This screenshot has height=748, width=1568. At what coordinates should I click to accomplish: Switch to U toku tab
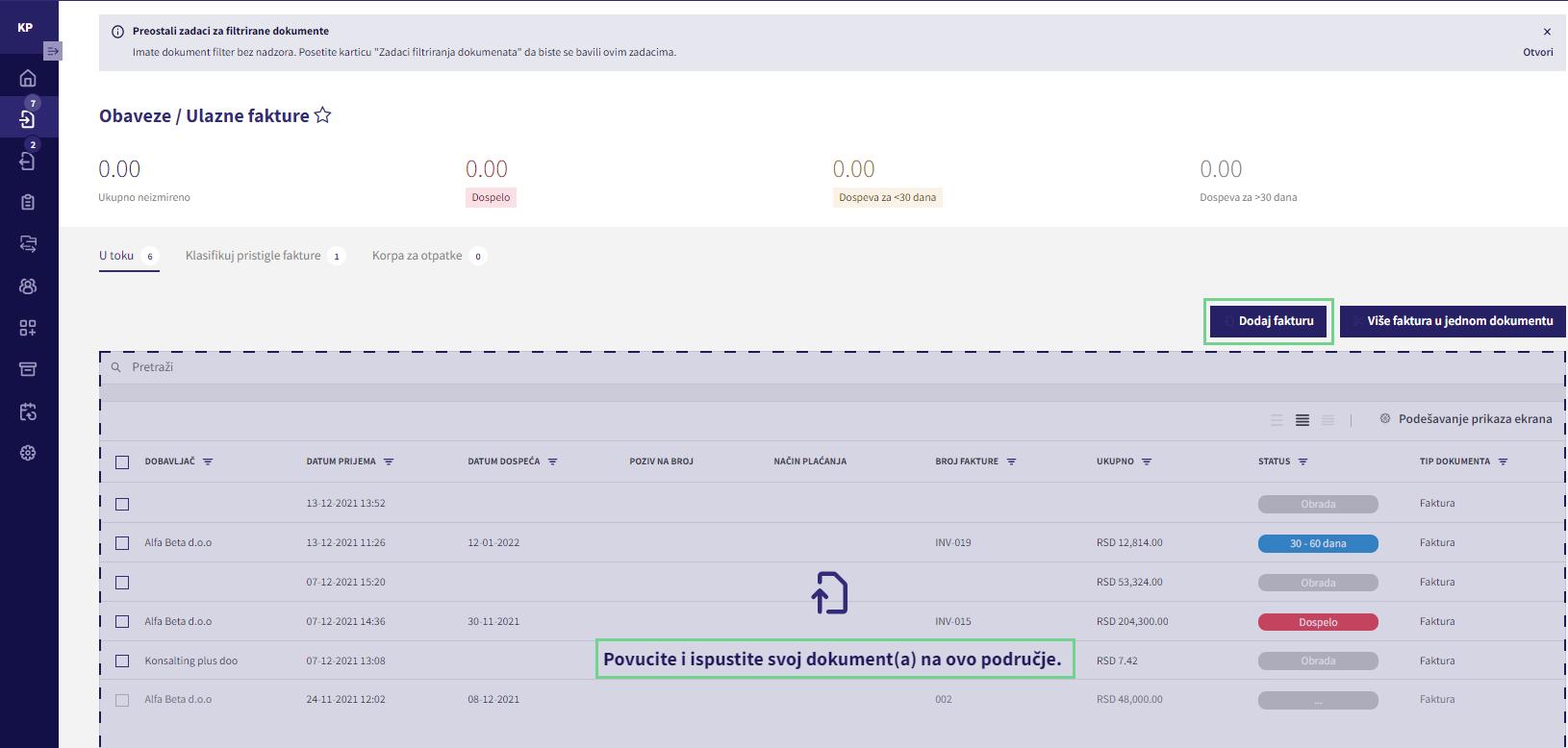tap(129, 256)
